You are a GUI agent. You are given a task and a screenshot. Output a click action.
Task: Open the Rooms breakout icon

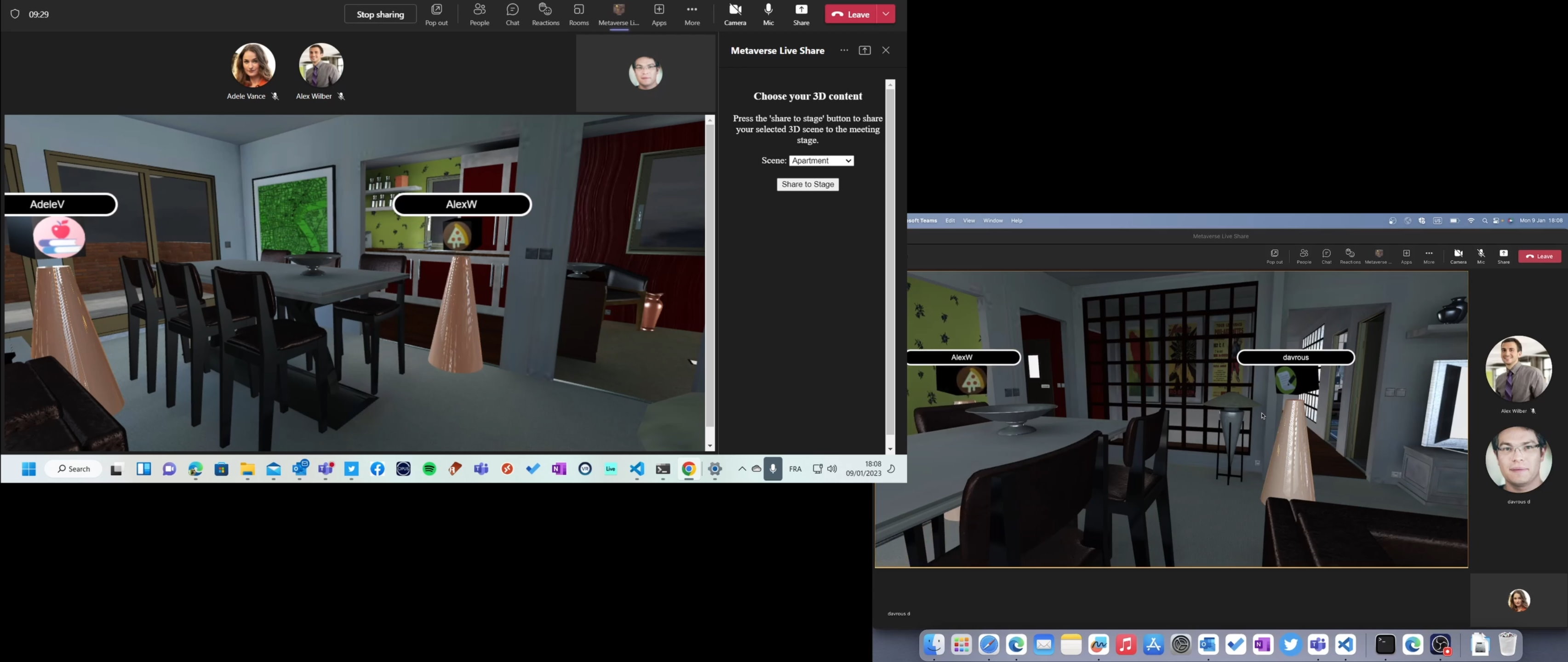(578, 13)
